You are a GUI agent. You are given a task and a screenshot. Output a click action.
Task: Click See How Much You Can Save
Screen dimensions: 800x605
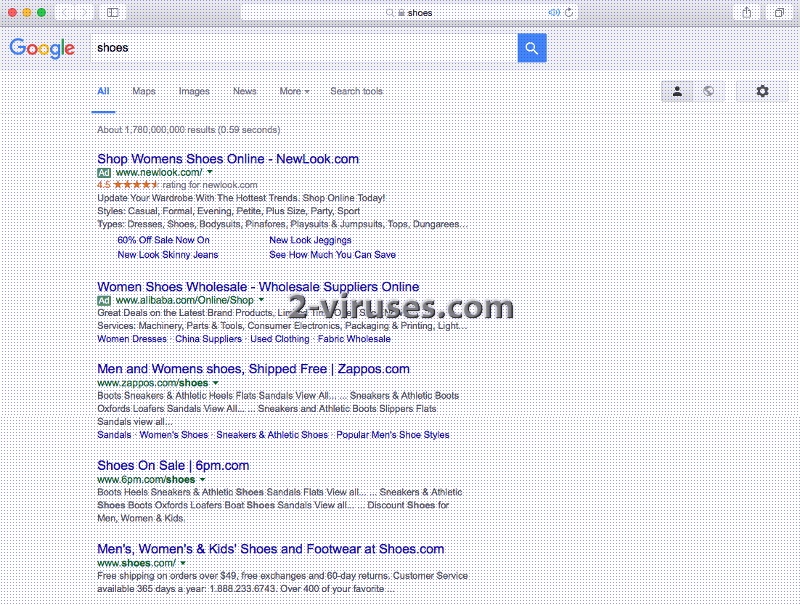tap(332, 255)
